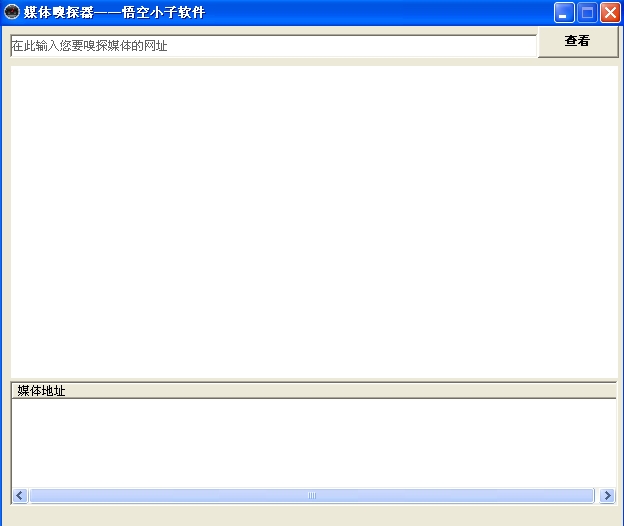Click the splitter between preview pane and media list
Image resolution: width=624 pixels, height=526 pixels.
[314, 379]
